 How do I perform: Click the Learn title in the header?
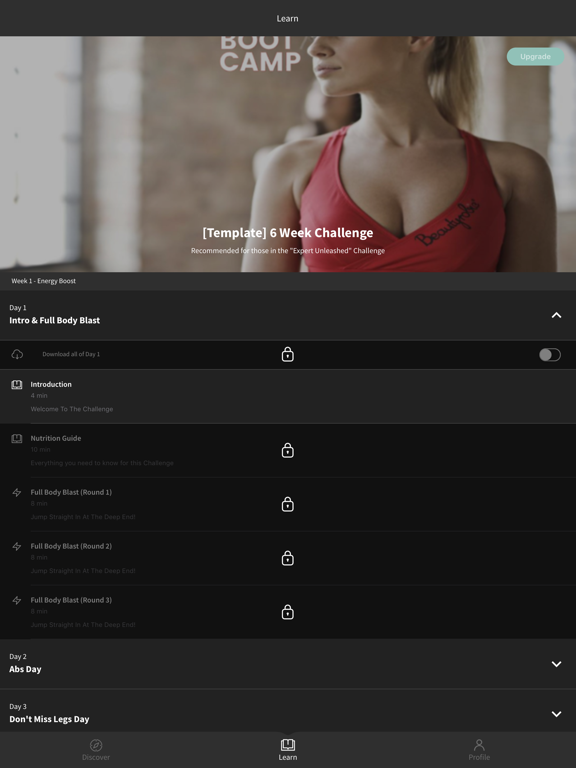pos(288,19)
